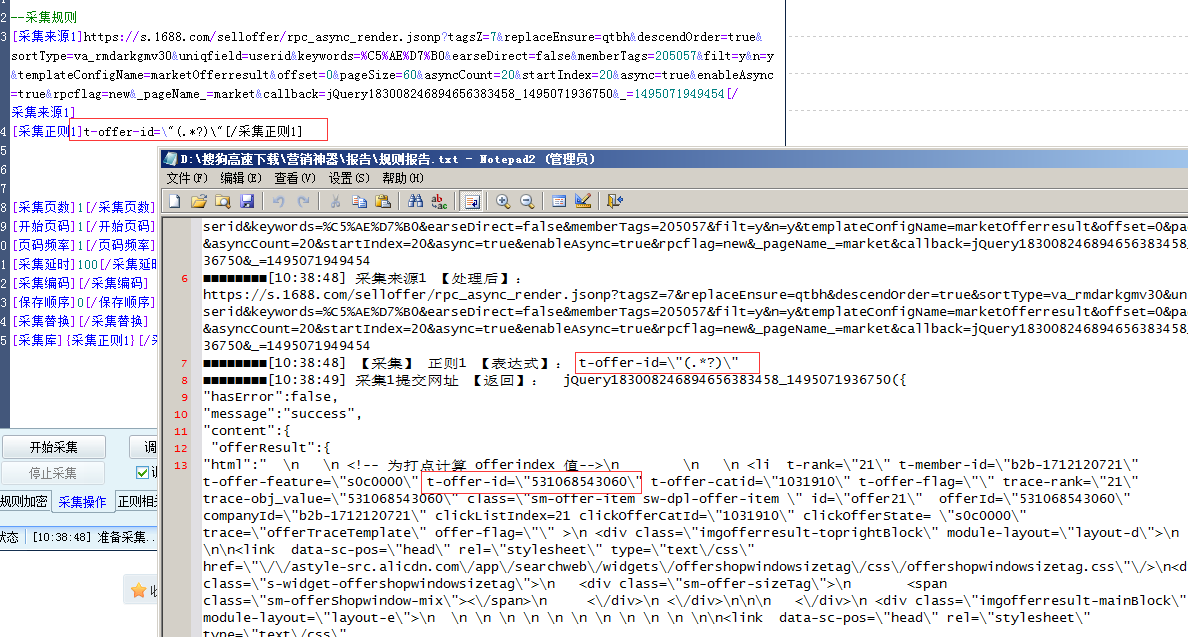1188x637 pixels.
Task: Open the 查看(V) menu
Action: pos(294,178)
